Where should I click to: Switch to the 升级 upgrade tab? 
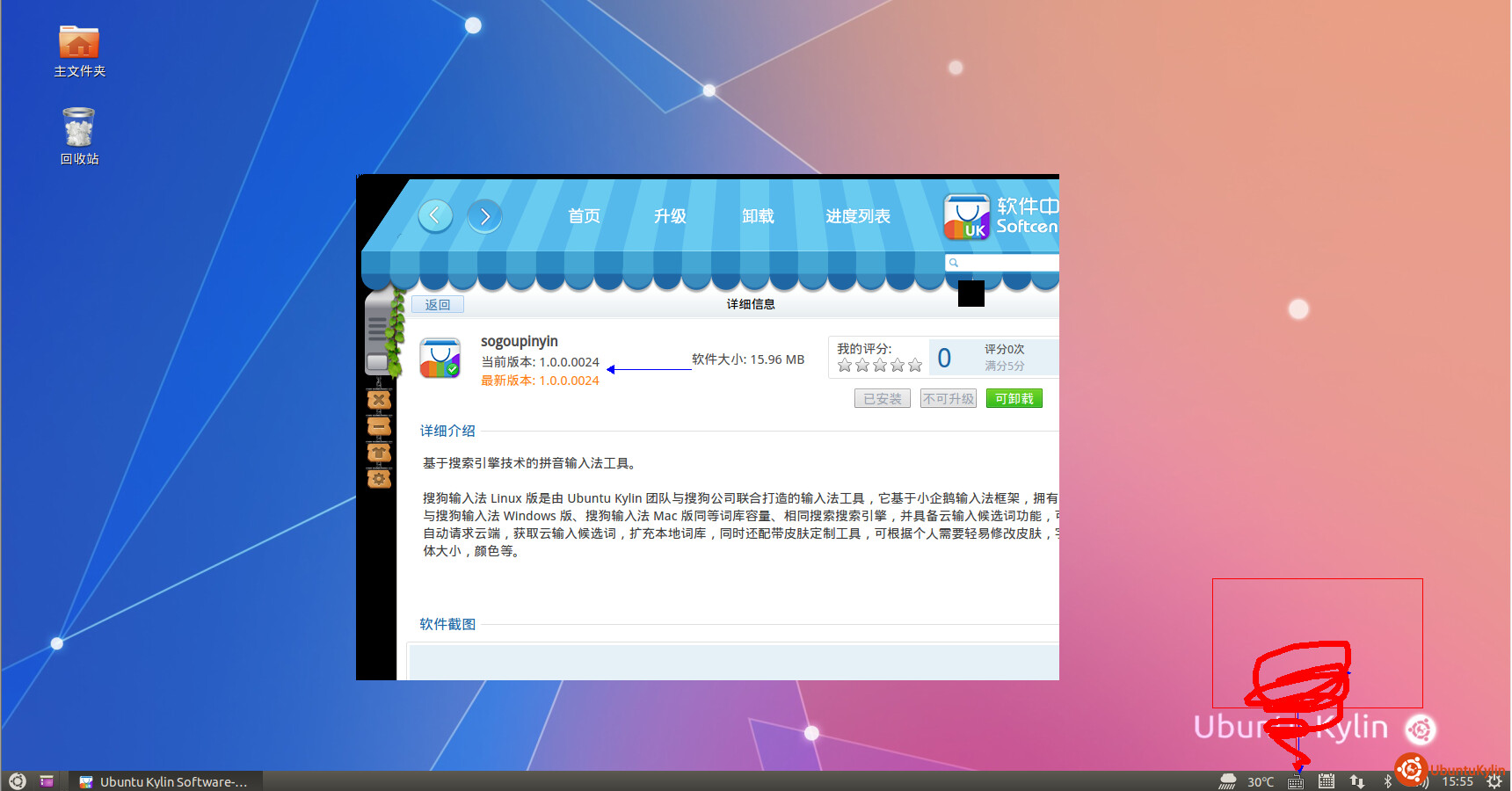(670, 216)
